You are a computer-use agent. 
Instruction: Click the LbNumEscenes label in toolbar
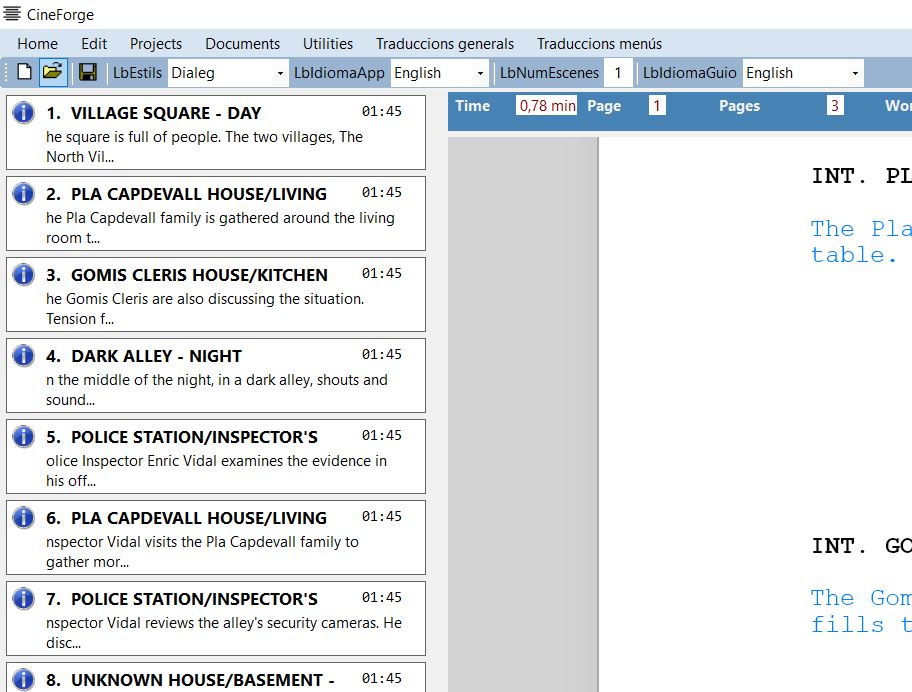(549, 73)
